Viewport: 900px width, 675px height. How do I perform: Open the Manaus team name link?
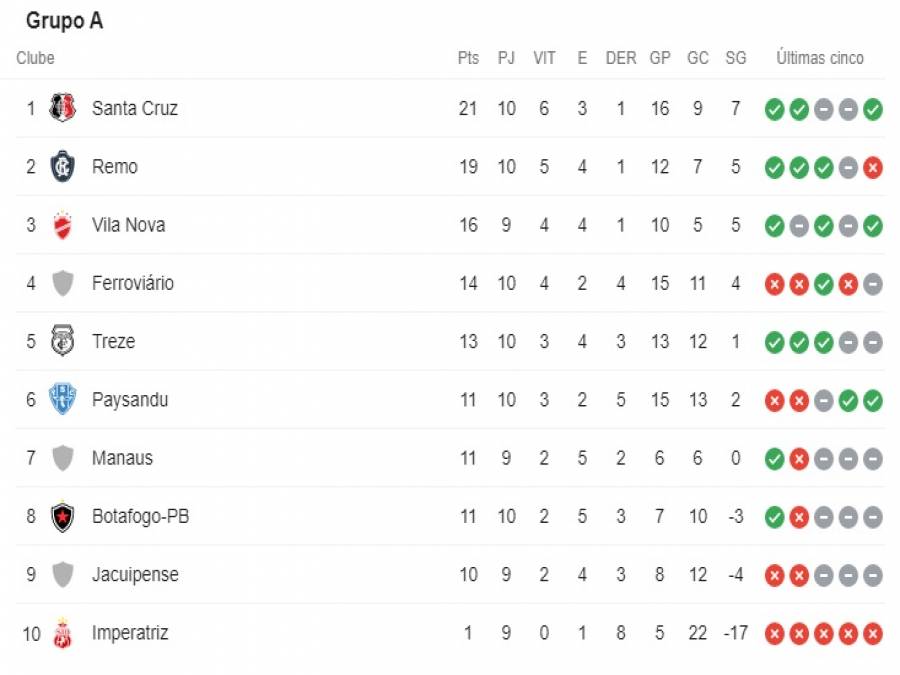click(x=122, y=458)
